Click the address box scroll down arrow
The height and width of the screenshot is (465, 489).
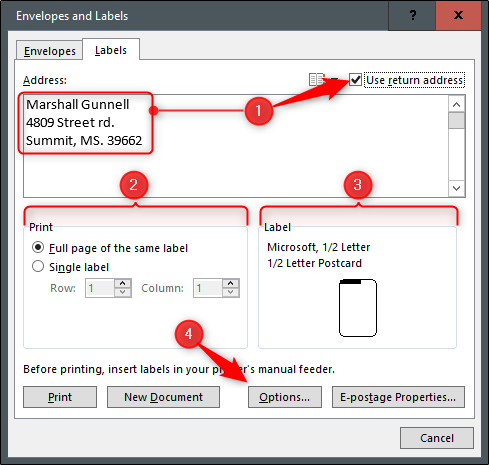point(456,188)
